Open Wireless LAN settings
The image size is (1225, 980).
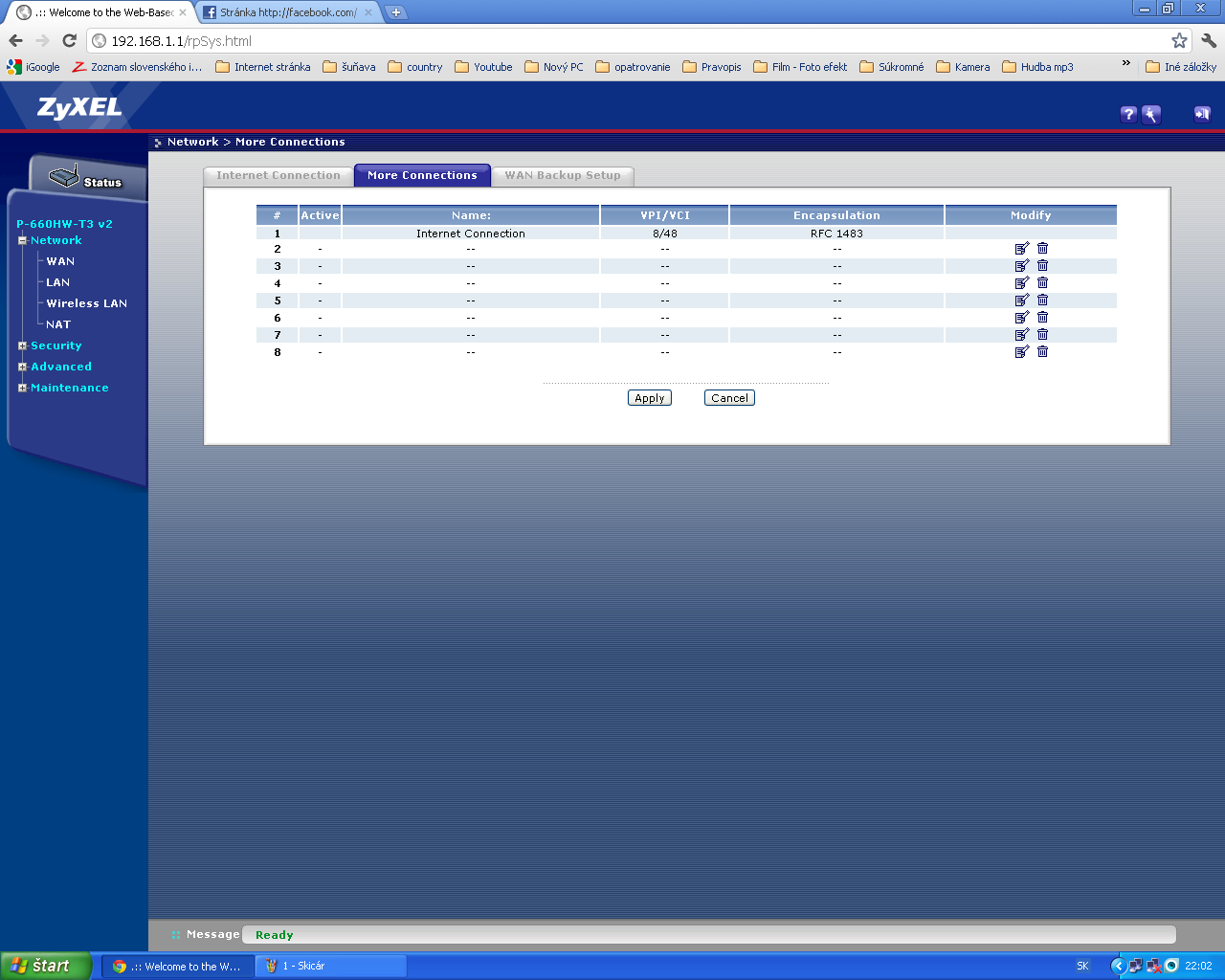tap(87, 303)
